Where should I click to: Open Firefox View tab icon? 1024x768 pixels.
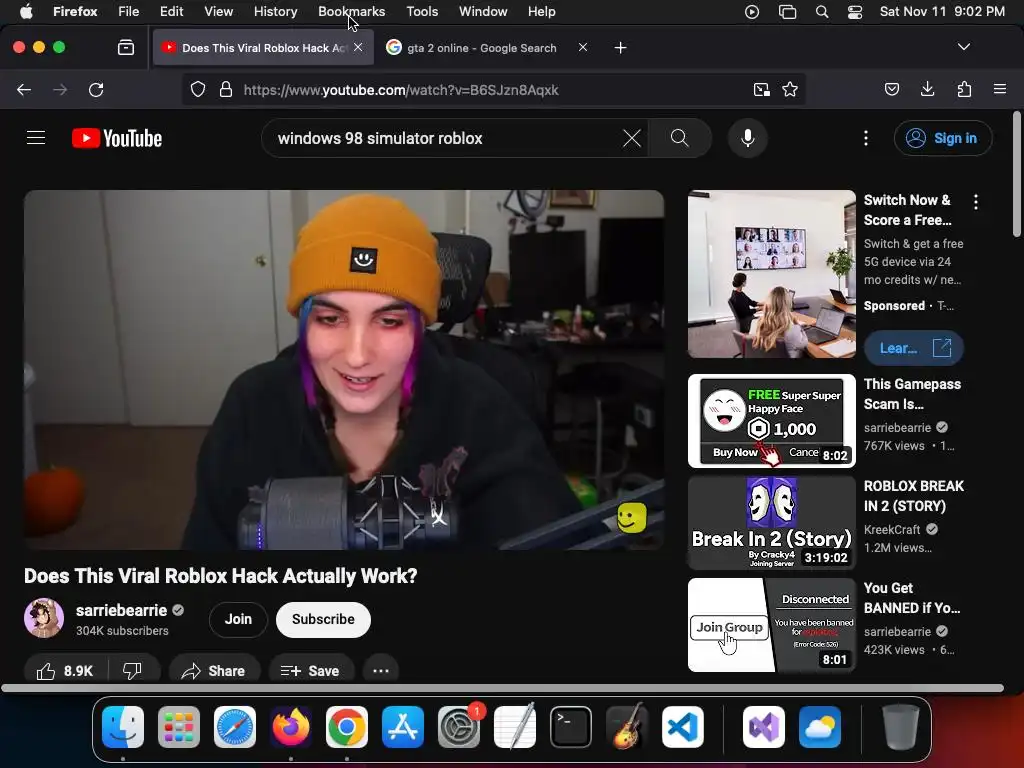126,48
